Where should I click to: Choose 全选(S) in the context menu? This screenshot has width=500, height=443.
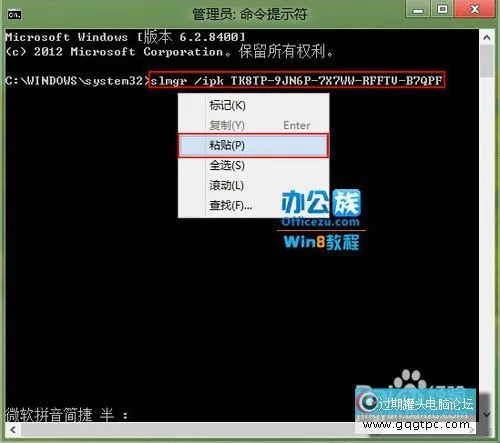[x=253, y=165]
